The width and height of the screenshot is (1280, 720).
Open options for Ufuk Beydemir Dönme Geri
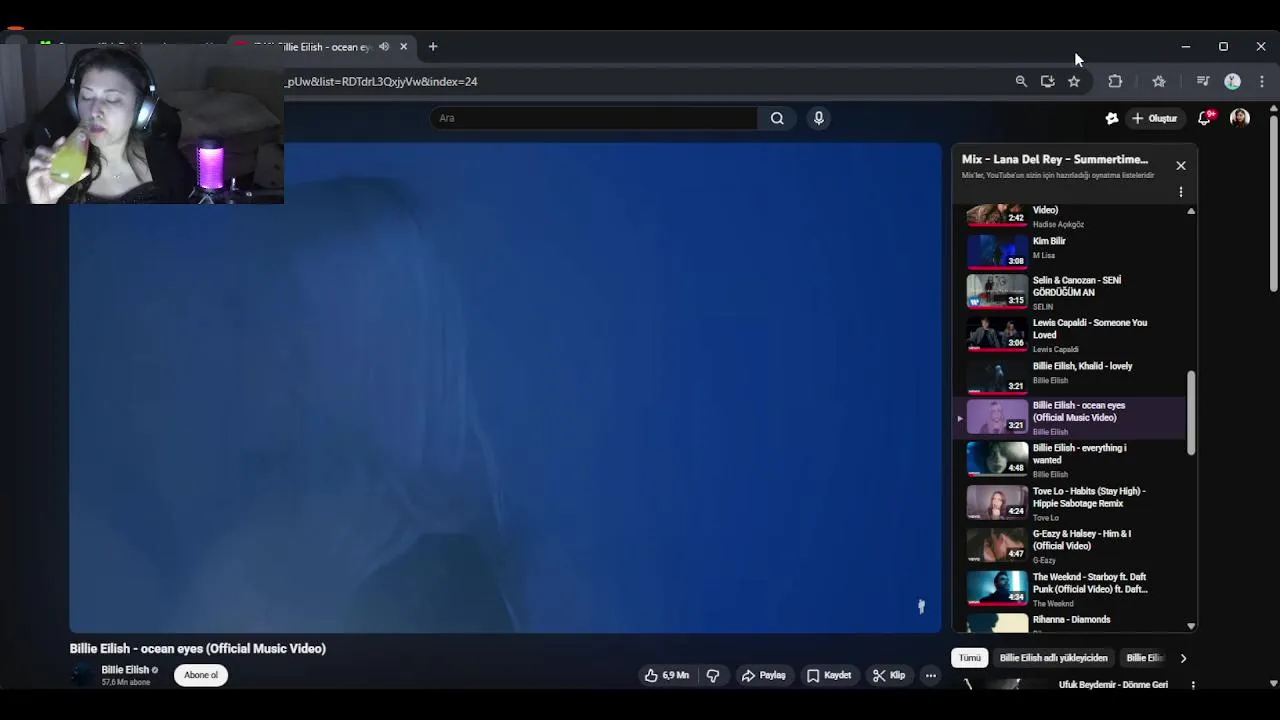[x=1193, y=685]
